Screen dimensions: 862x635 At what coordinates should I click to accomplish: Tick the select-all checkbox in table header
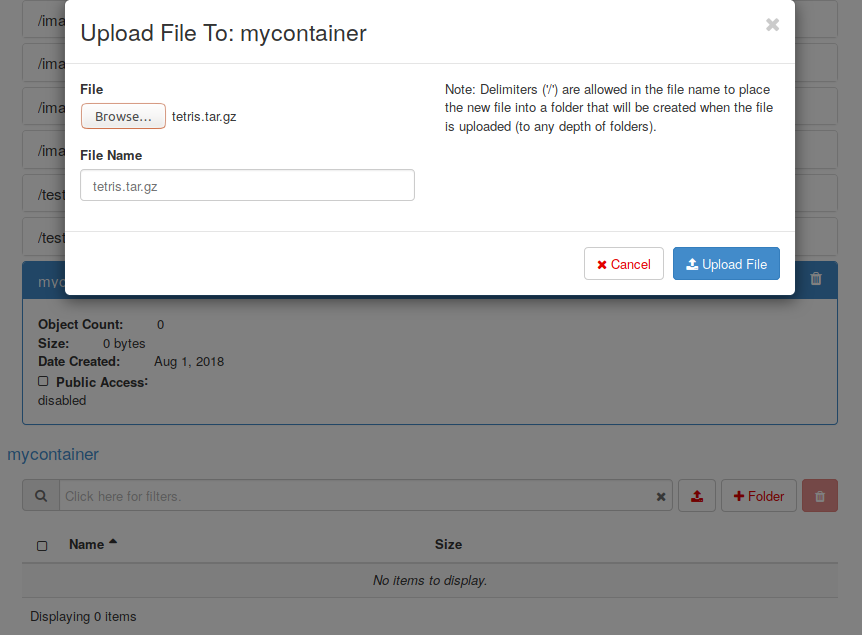[x=42, y=545]
